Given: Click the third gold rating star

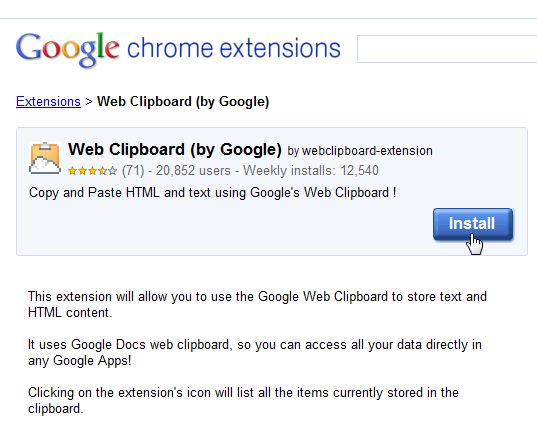Looking at the screenshot, I should pos(92,171).
